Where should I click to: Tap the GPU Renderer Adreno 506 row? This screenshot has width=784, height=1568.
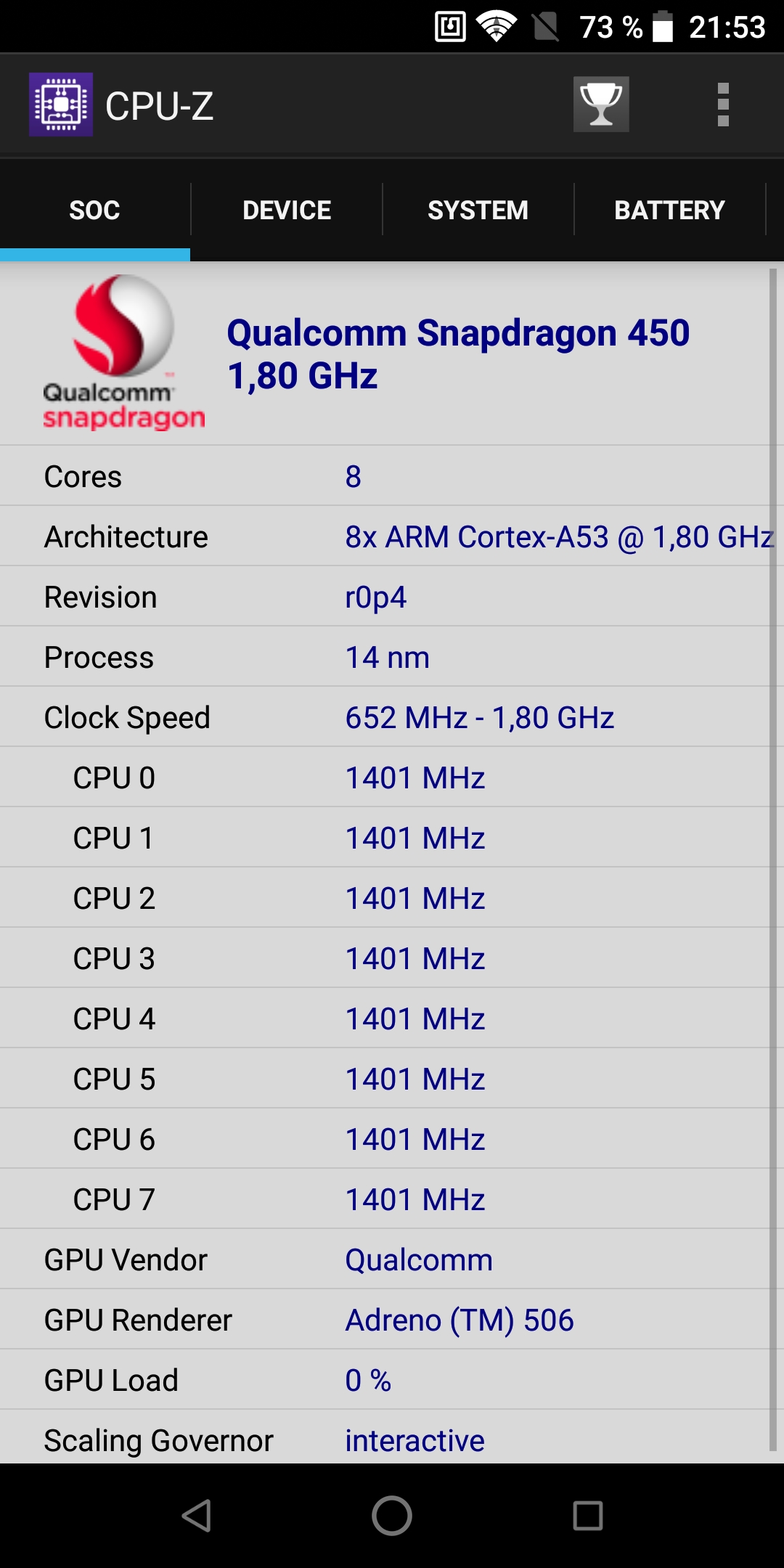[385, 1320]
